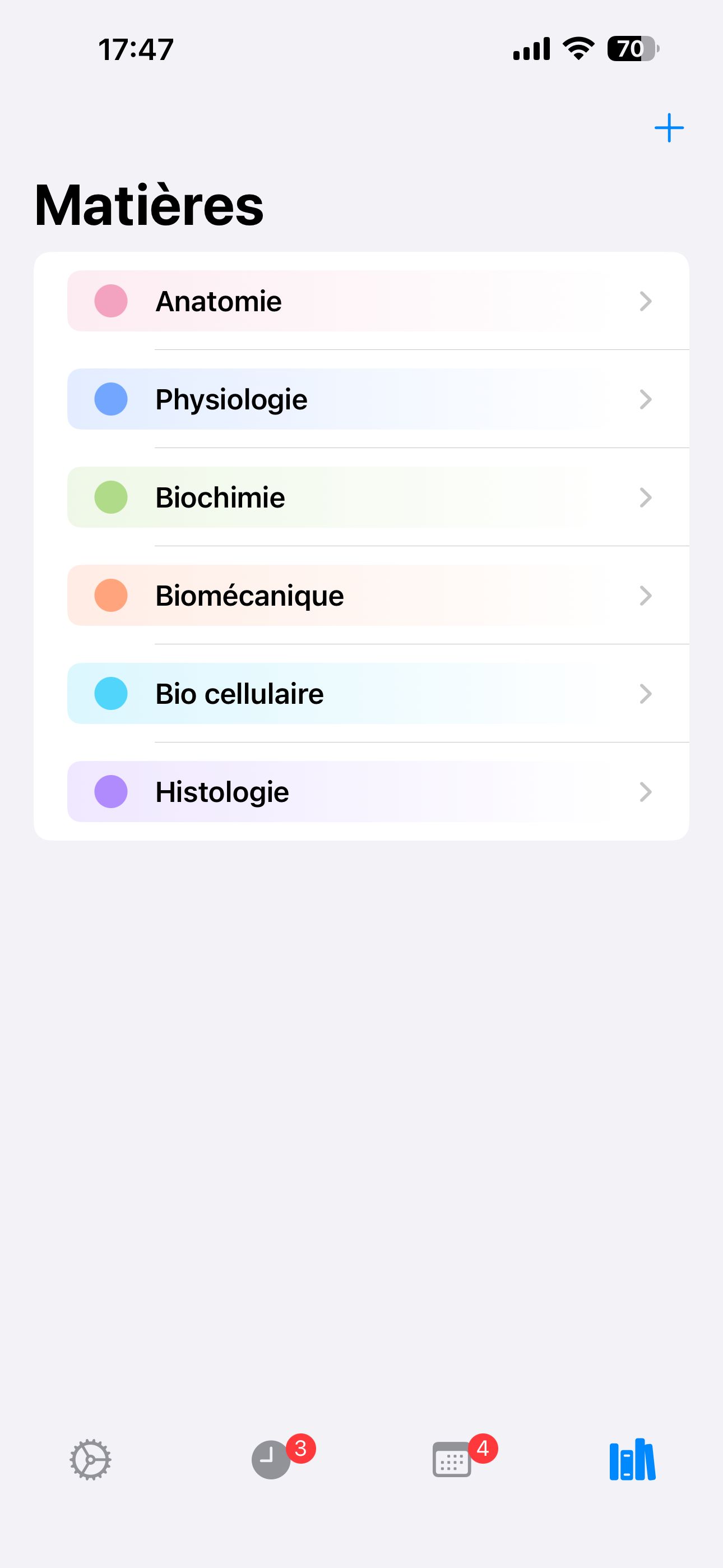This screenshot has height=1568, width=723.
Task: Tap the pink Anatomie color dot
Action: [x=111, y=301]
